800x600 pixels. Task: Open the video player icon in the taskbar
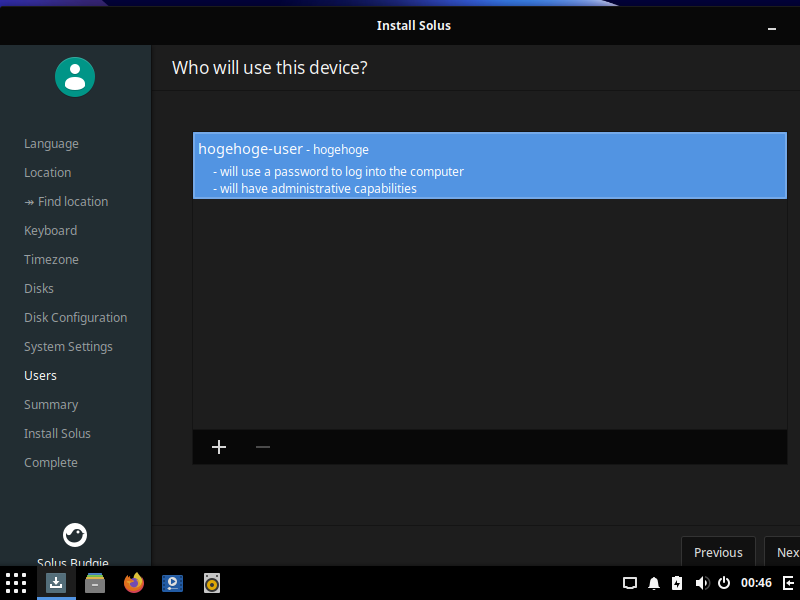[x=172, y=583]
